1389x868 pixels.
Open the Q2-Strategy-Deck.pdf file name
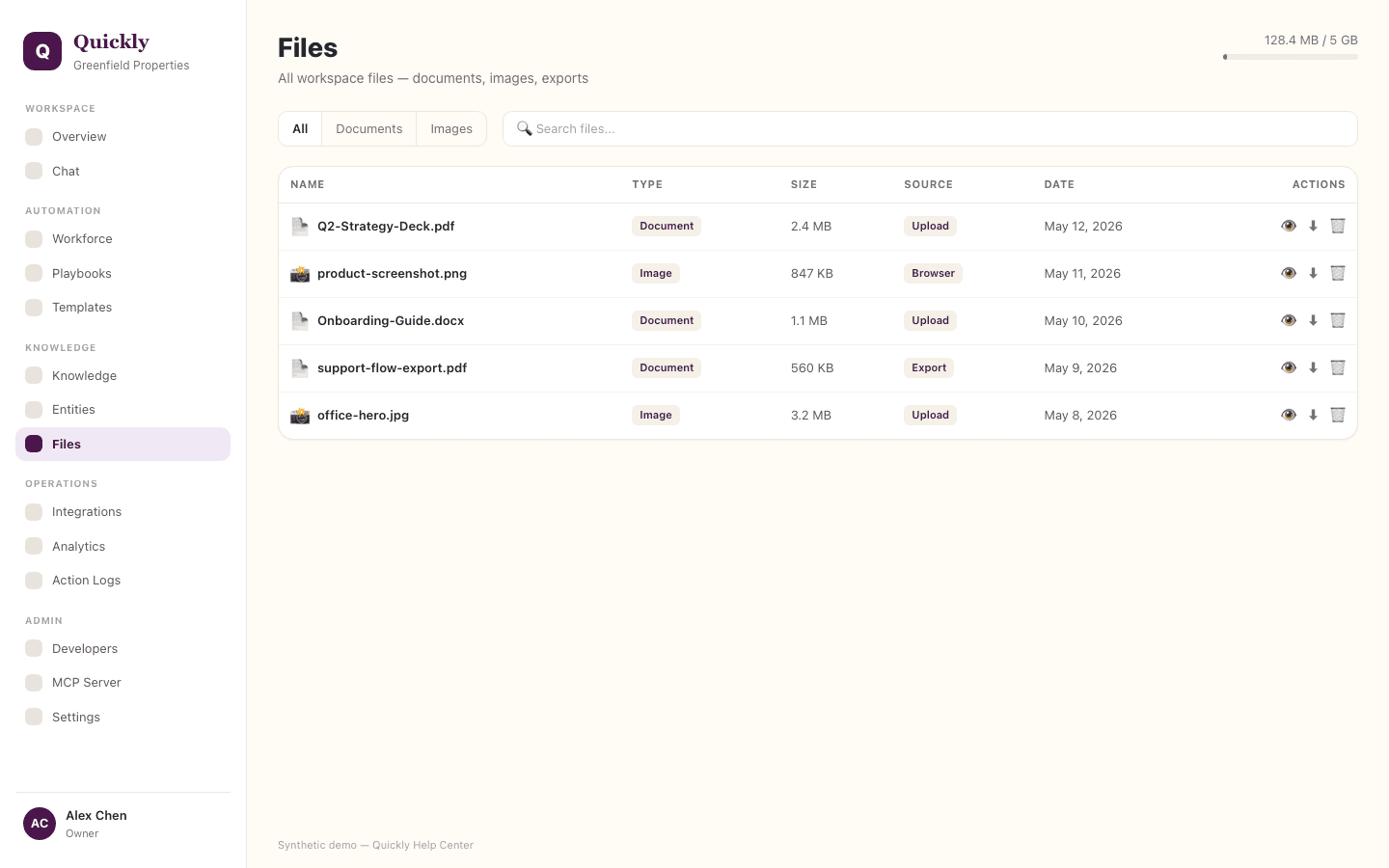[386, 226]
